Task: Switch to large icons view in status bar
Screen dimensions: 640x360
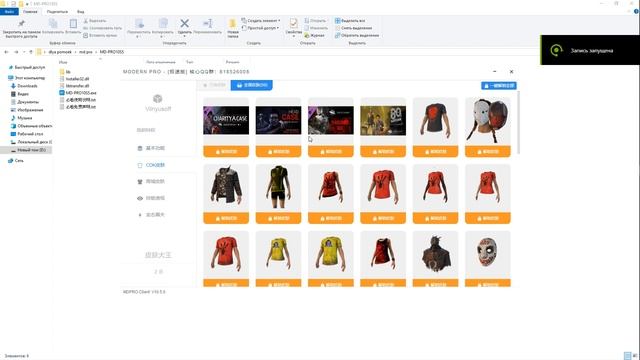Action: tap(636, 356)
